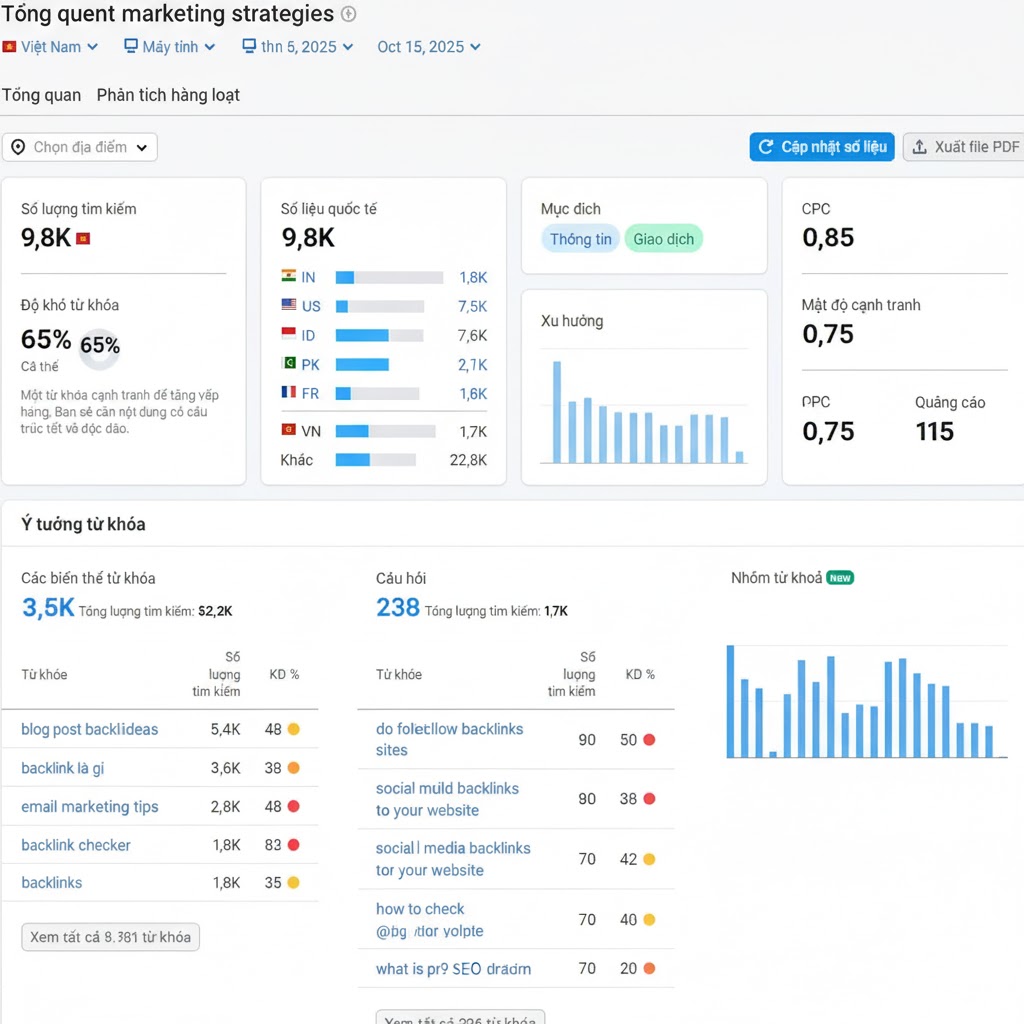Open the Chọn địa điểm dropdown
This screenshot has width=1024, height=1024.
80,146
